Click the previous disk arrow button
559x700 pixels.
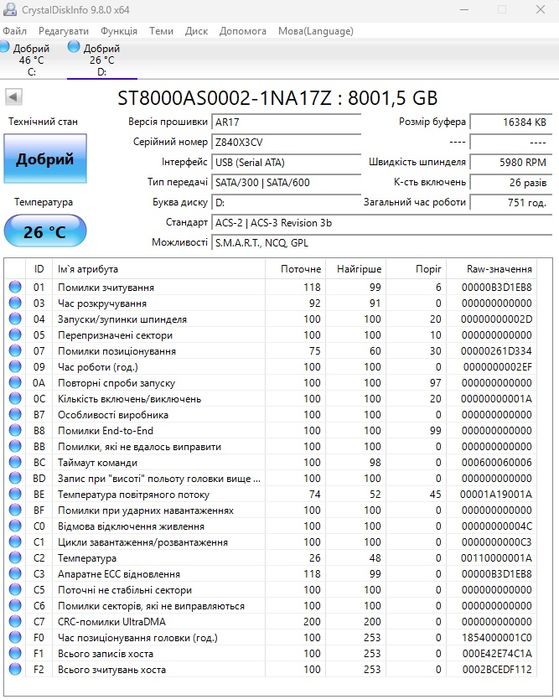(x=13, y=97)
